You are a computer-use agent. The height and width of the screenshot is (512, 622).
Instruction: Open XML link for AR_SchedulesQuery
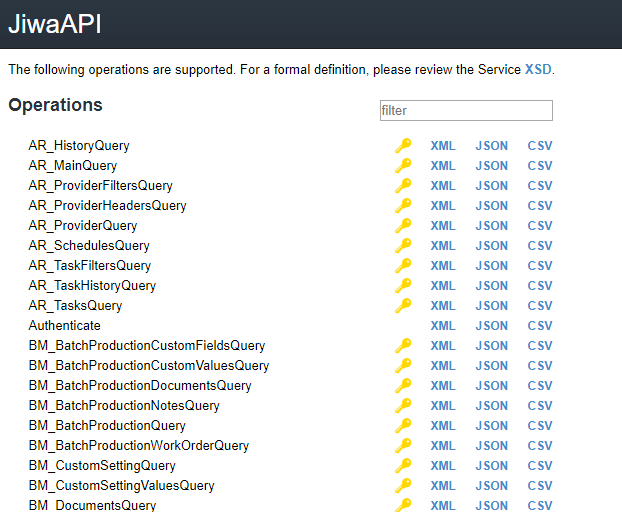[443, 245]
